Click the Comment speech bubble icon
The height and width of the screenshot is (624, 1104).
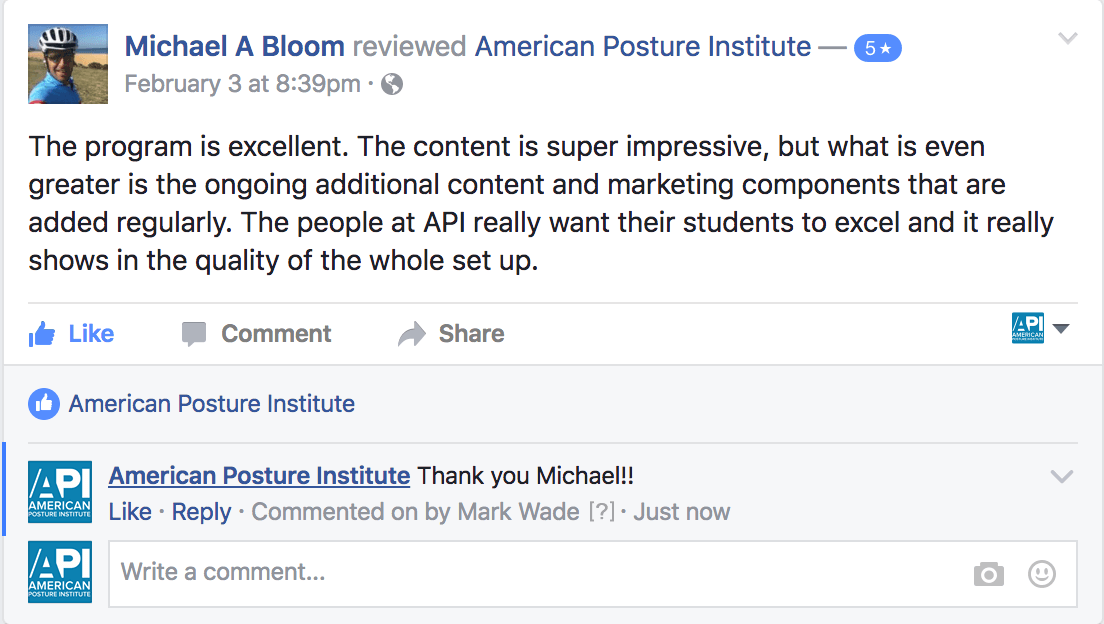coord(194,334)
